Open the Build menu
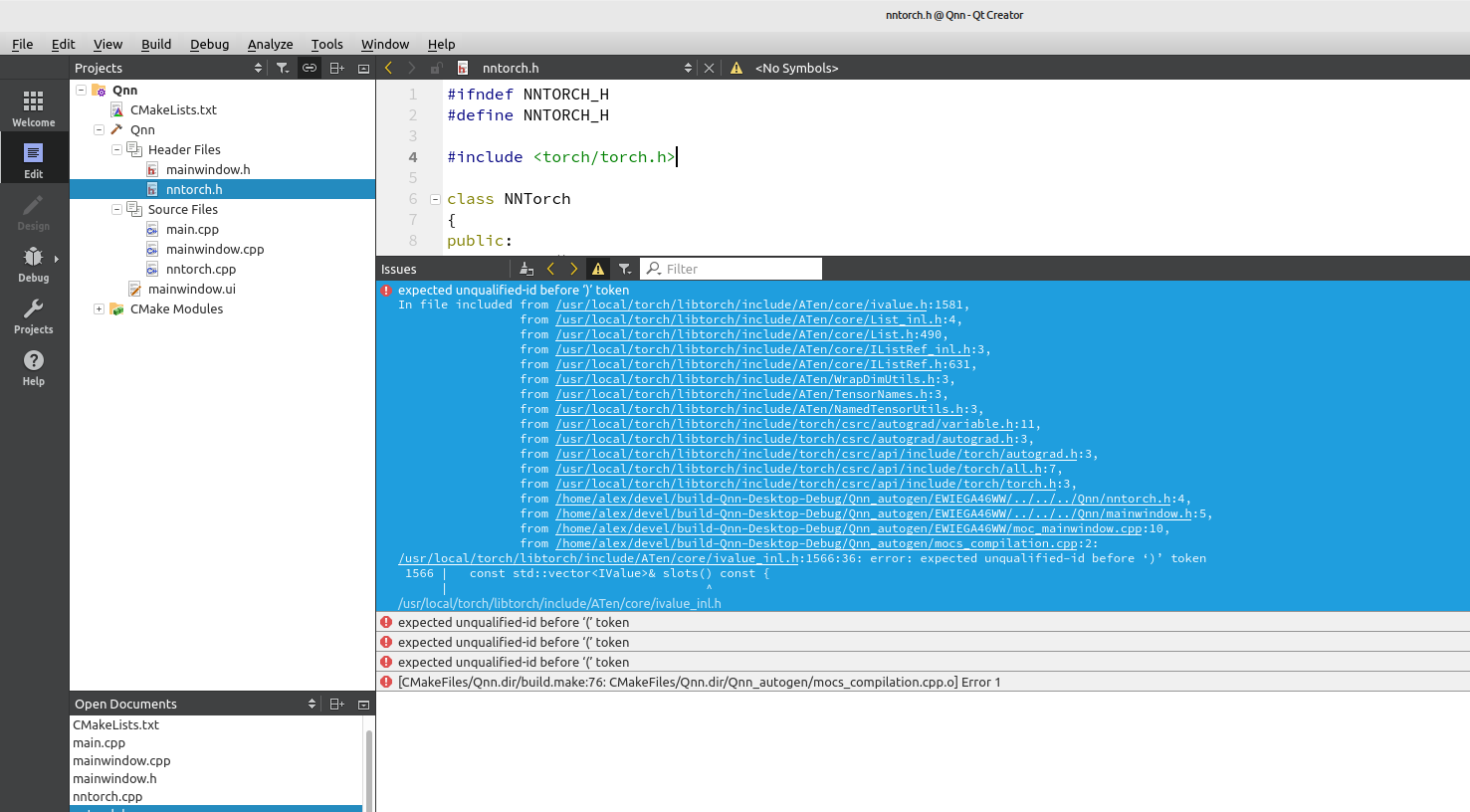Image resolution: width=1470 pixels, height=812 pixels. [x=155, y=44]
